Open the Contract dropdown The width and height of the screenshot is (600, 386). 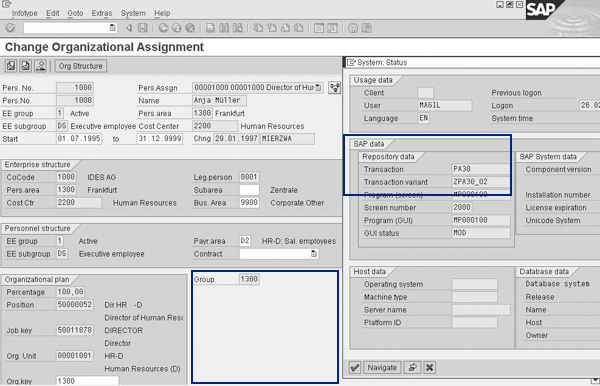coord(314,254)
